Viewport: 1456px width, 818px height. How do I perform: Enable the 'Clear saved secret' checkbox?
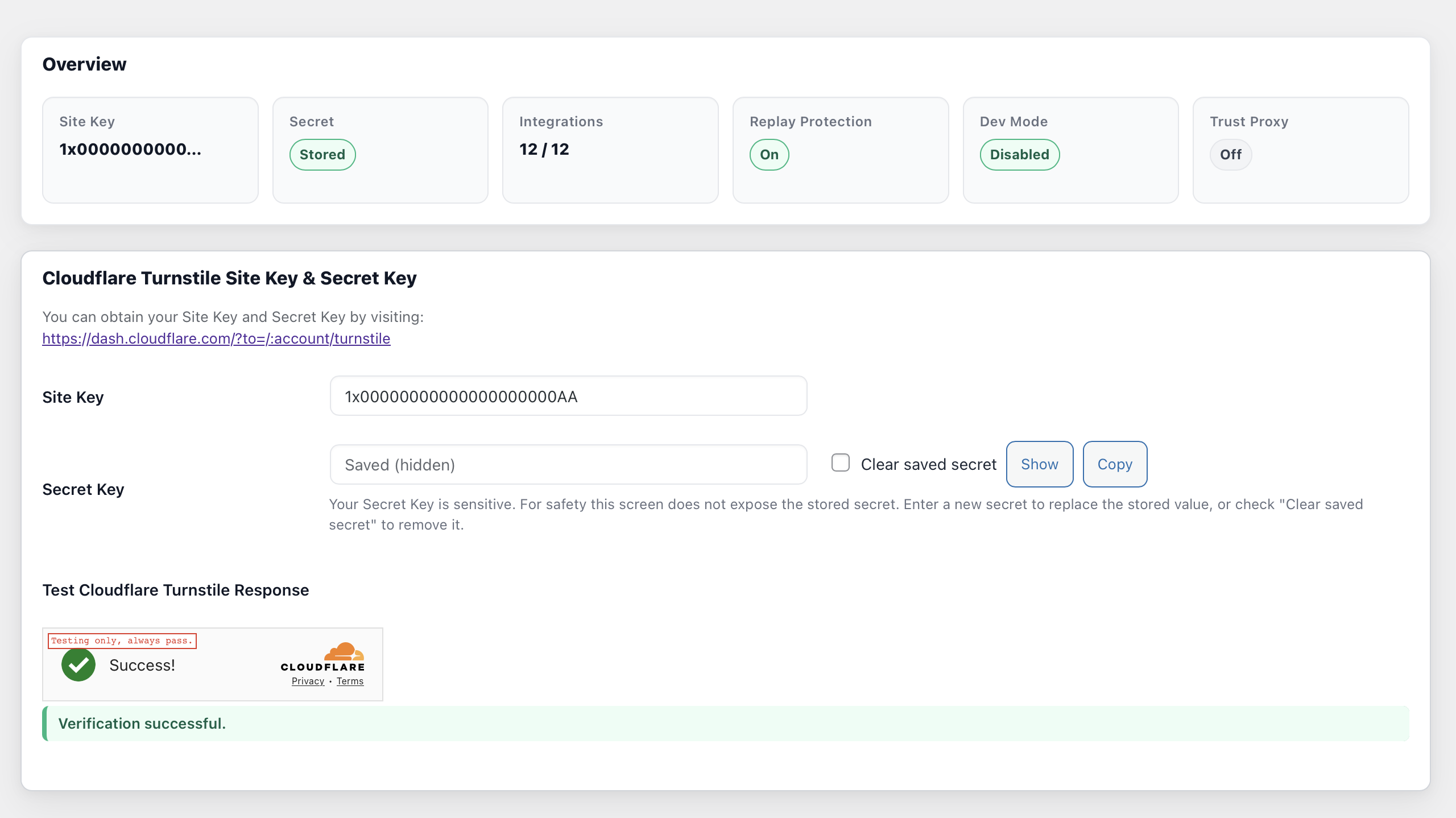pos(840,463)
